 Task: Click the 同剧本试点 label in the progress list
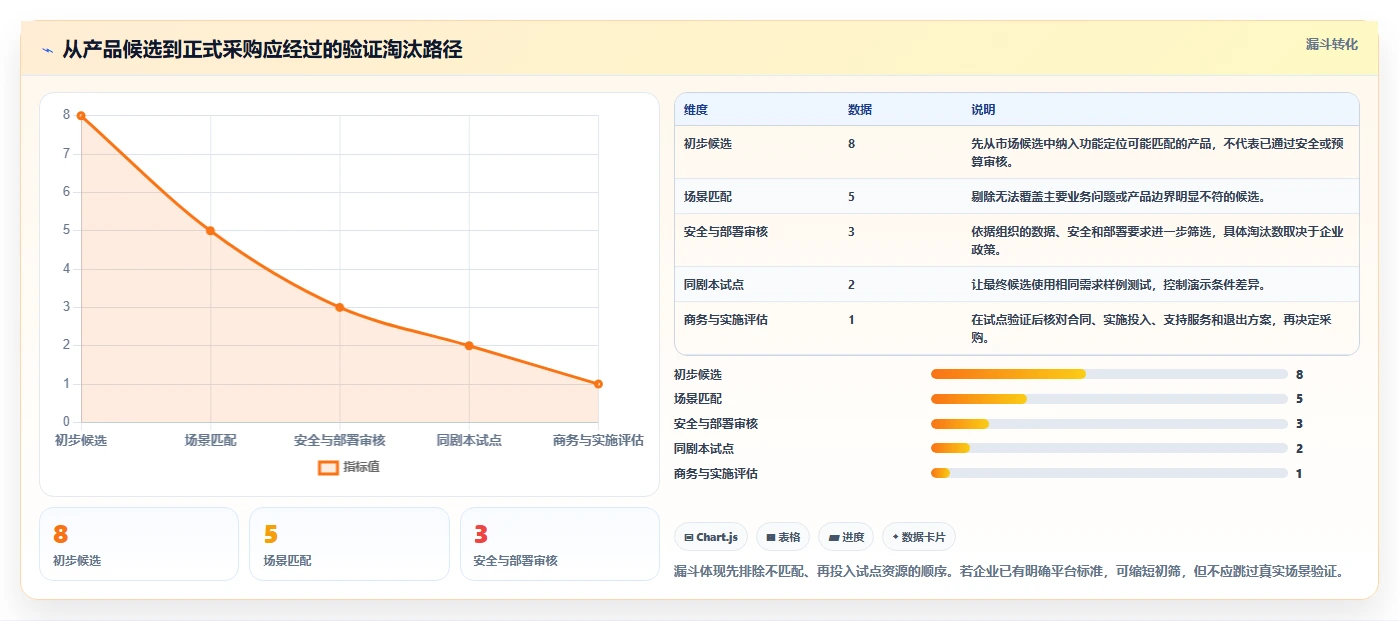[x=704, y=449]
